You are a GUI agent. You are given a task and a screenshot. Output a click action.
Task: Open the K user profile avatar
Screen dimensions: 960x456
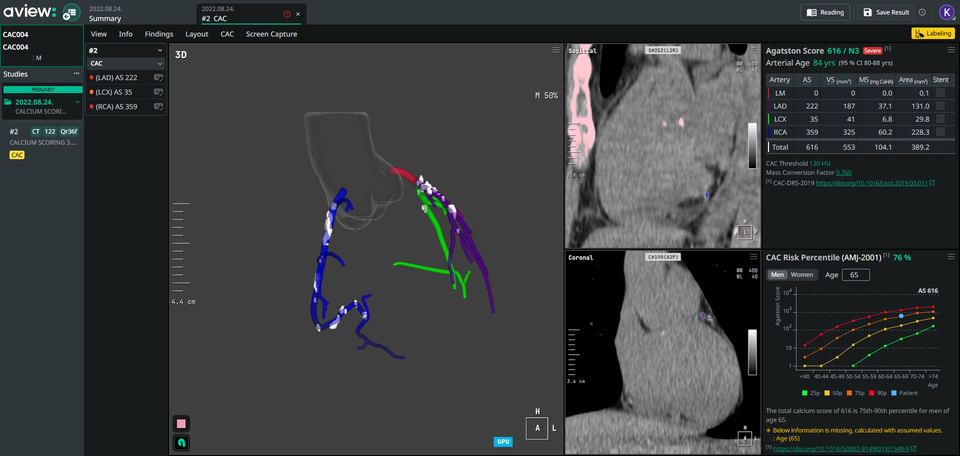[947, 12]
